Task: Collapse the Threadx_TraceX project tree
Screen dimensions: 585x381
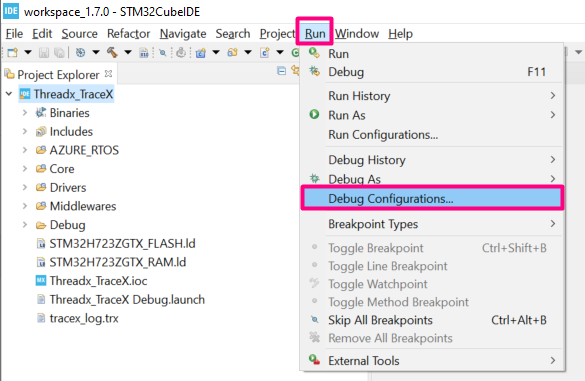Action: (9, 94)
